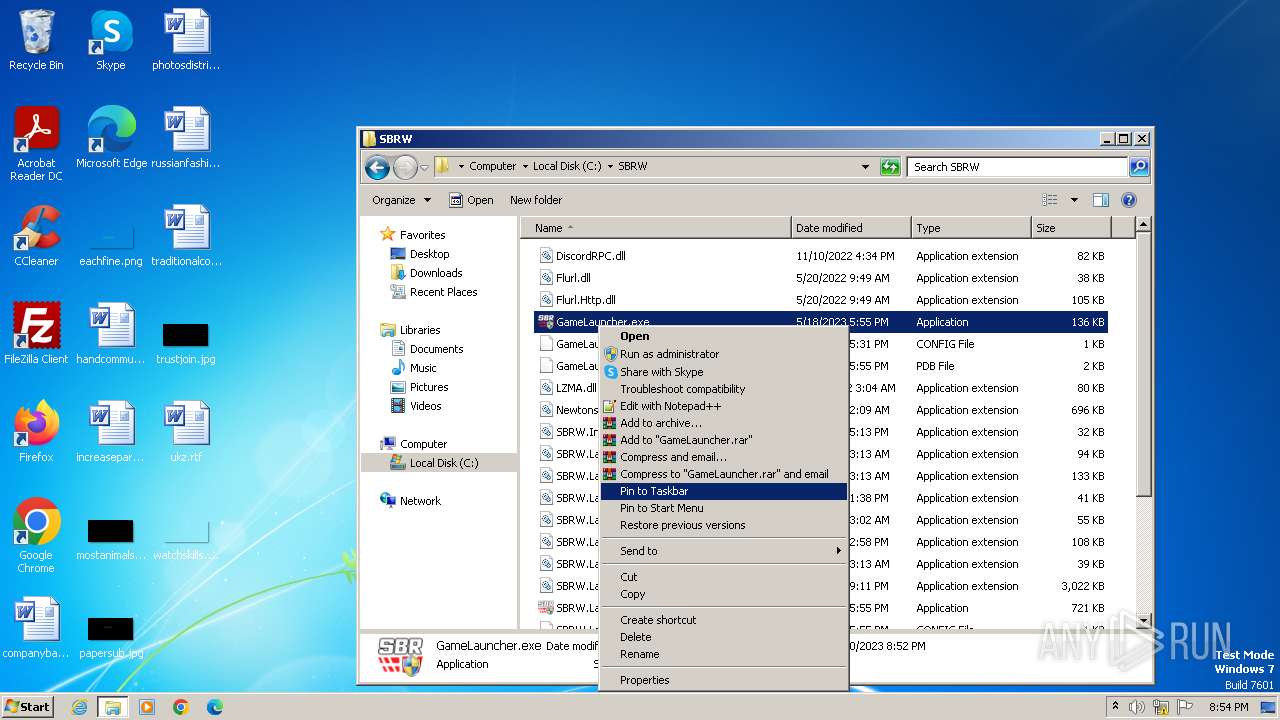This screenshot has width=1280, height=720.
Task: Choose Open in the context menu
Action: (723, 337)
